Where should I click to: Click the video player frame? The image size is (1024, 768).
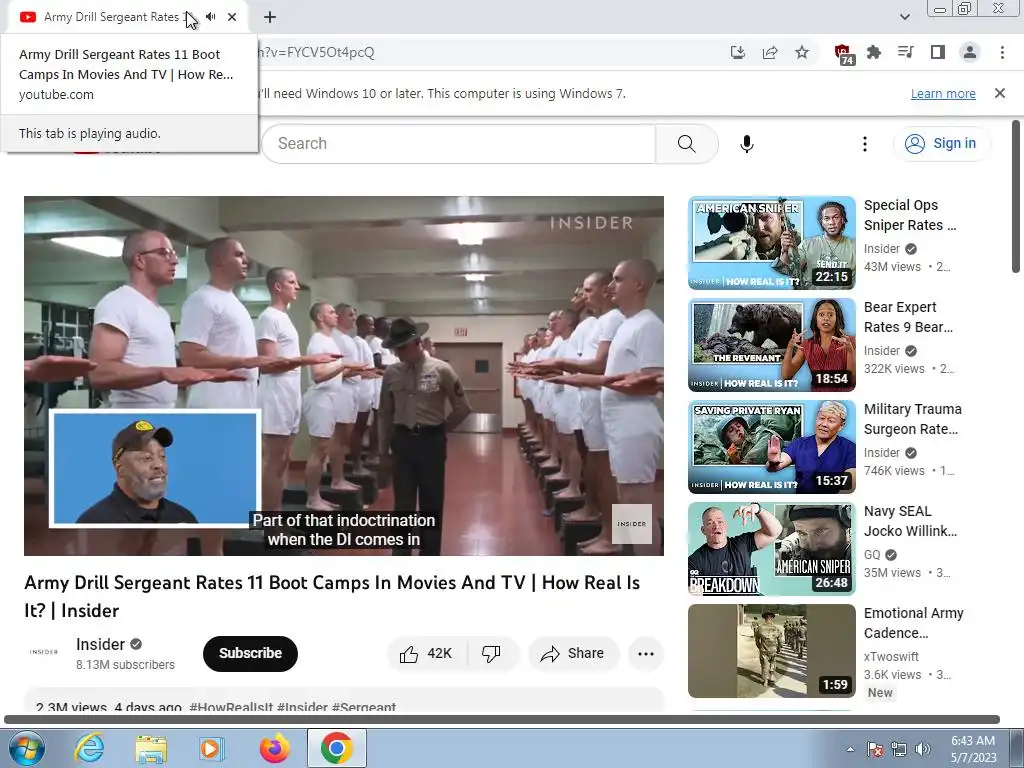(344, 376)
